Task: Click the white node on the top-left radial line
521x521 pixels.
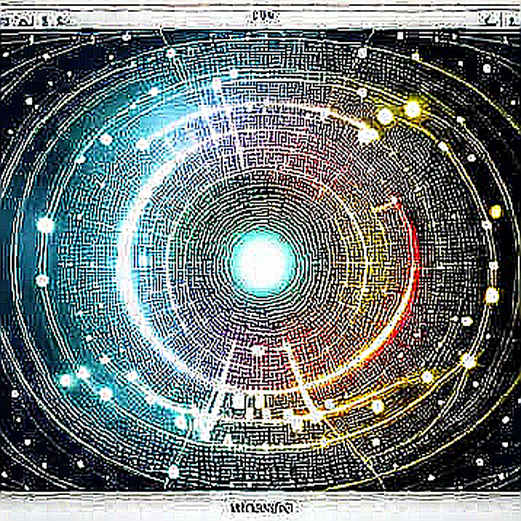Action: 171,53
